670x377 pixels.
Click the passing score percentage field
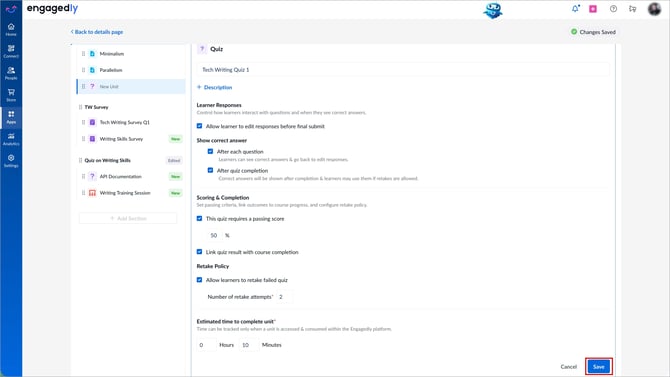(x=214, y=236)
